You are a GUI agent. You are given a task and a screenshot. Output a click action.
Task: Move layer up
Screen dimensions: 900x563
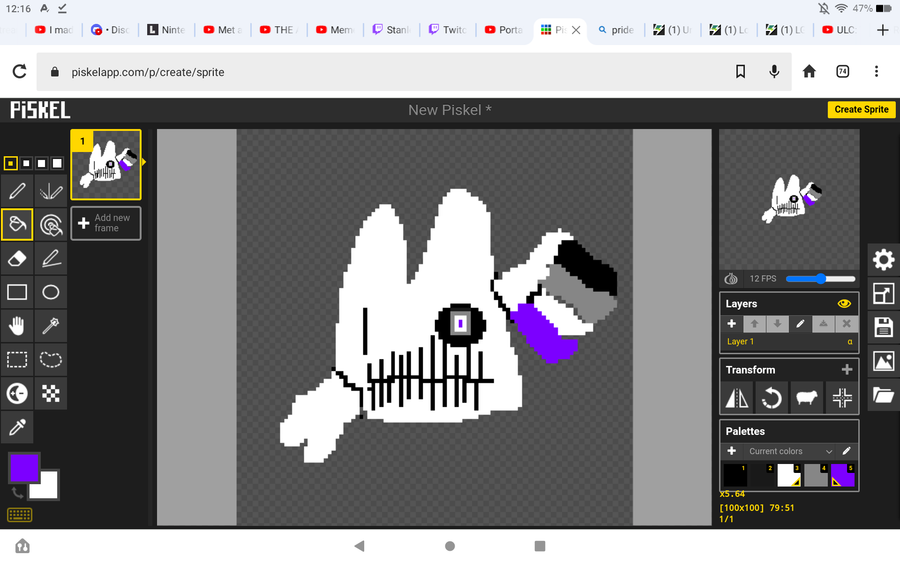point(754,324)
